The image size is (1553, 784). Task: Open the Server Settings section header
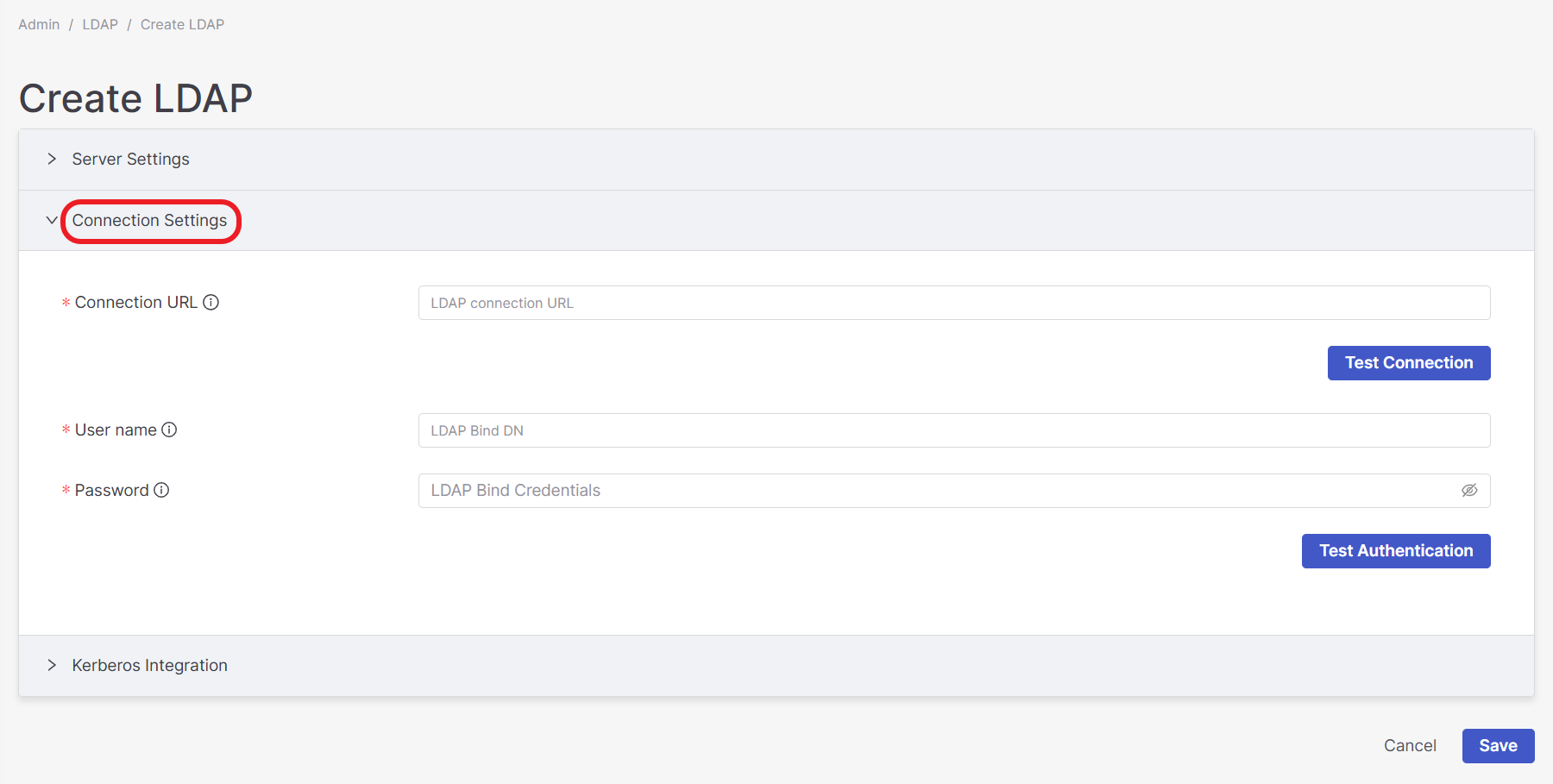(776, 160)
